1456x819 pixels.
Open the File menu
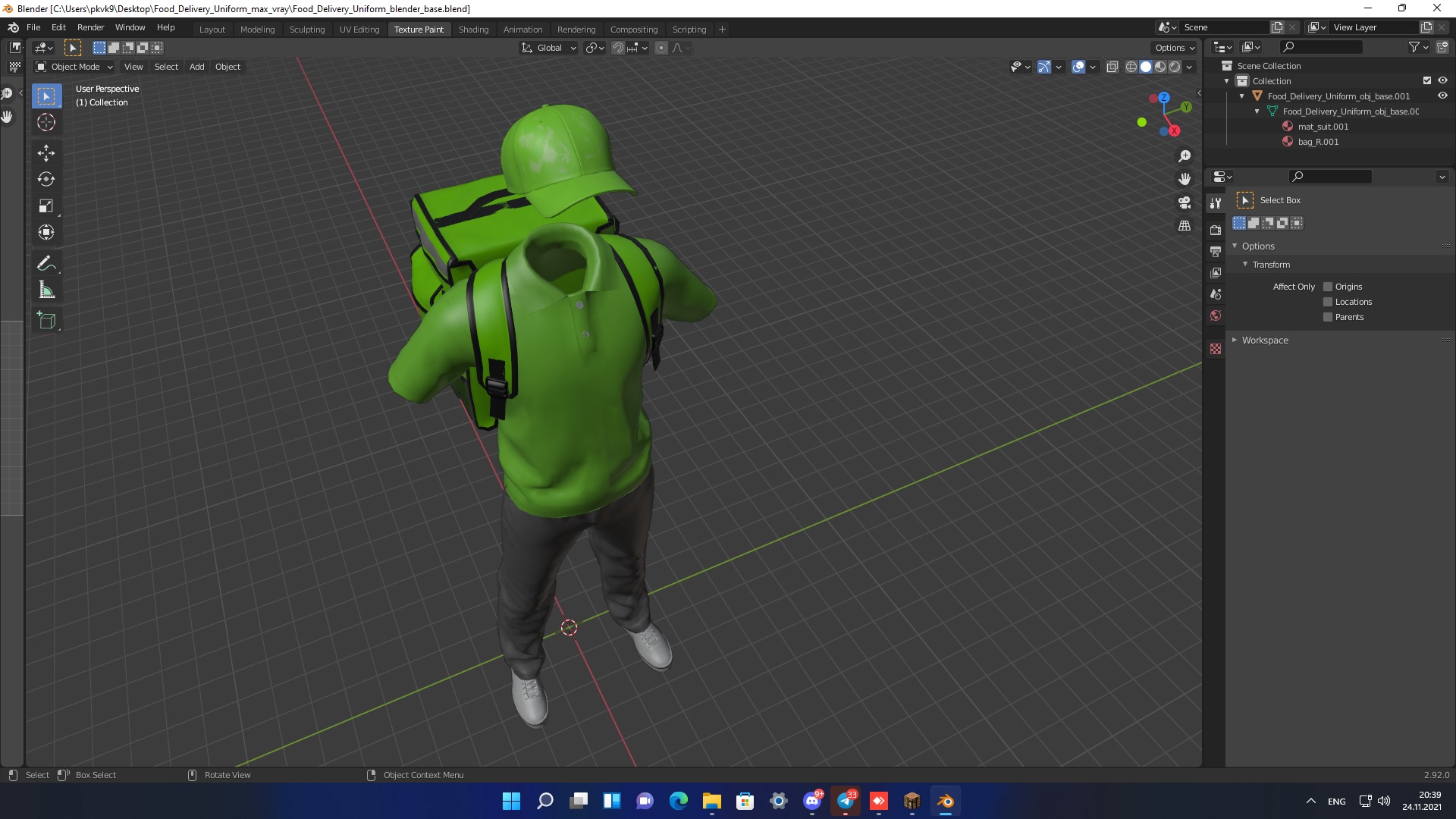[33, 27]
